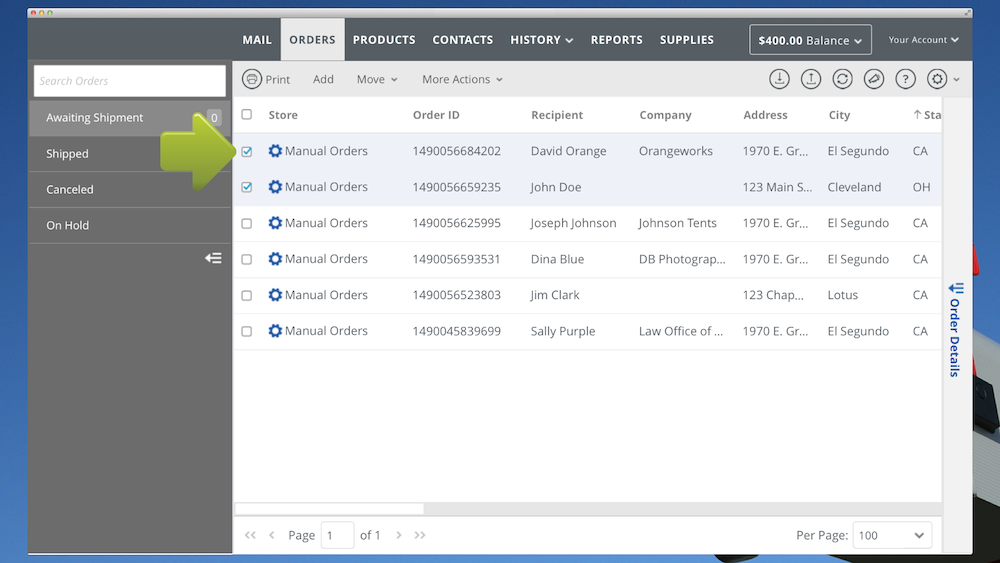Viewport: 1000px width, 563px height.
Task: Click the eraser icon in the toolbar
Action: pos(874,79)
